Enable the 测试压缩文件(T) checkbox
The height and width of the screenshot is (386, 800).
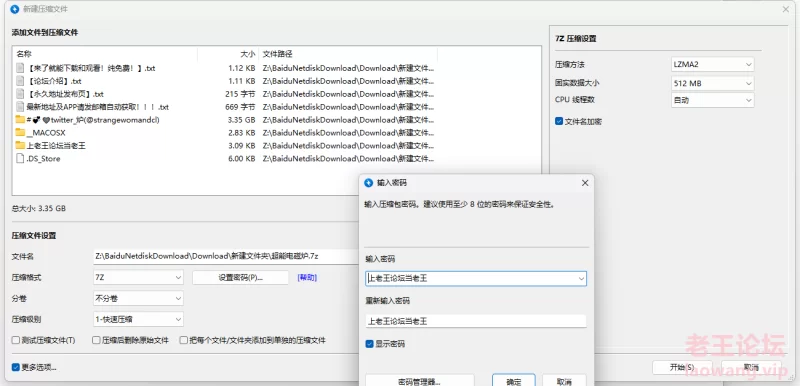point(16,340)
